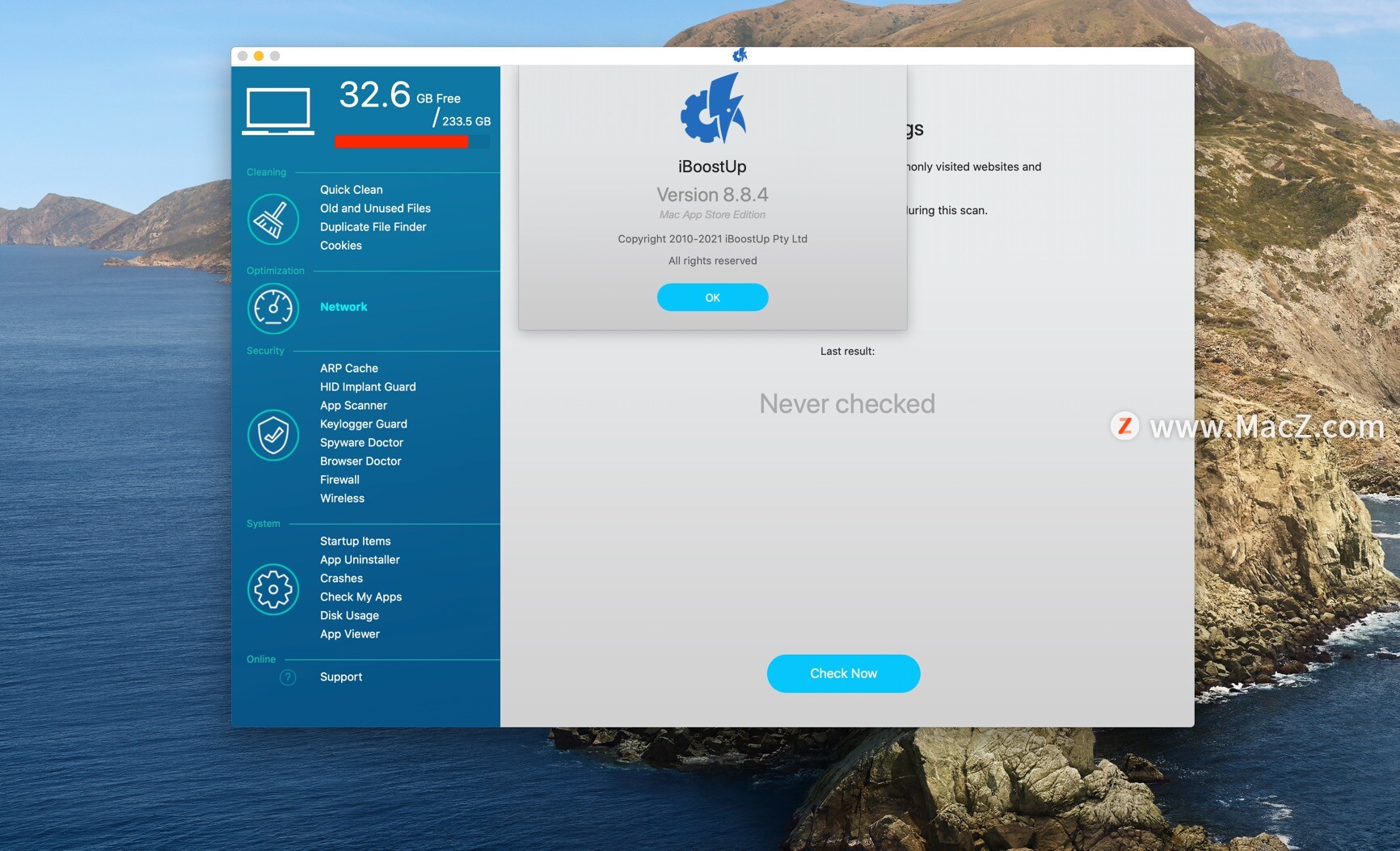Image resolution: width=1400 pixels, height=851 pixels.
Task: Open App Viewer
Action: click(349, 634)
